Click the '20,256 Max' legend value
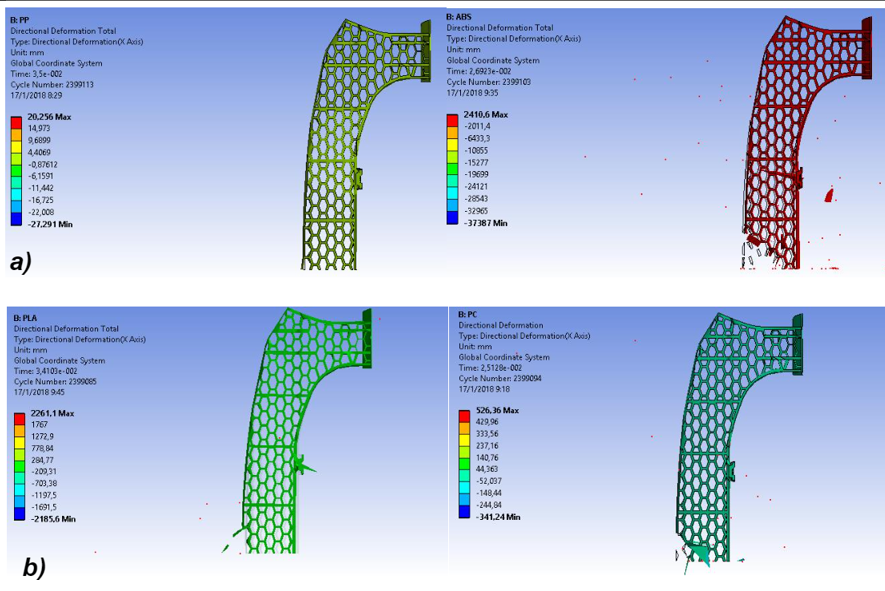The width and height of the screenshot is (885, 591). [x=49, y=117]
